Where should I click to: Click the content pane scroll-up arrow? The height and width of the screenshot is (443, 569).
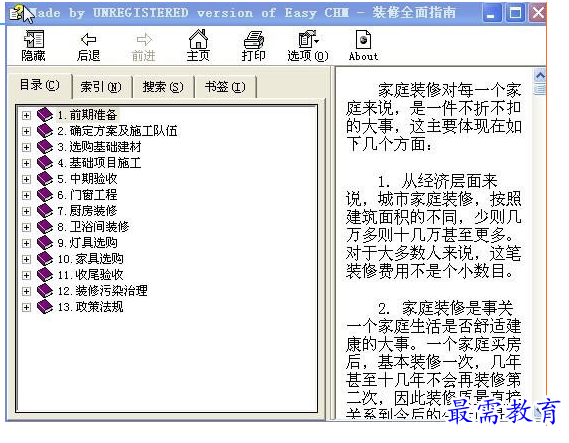(x=540, y=75)
